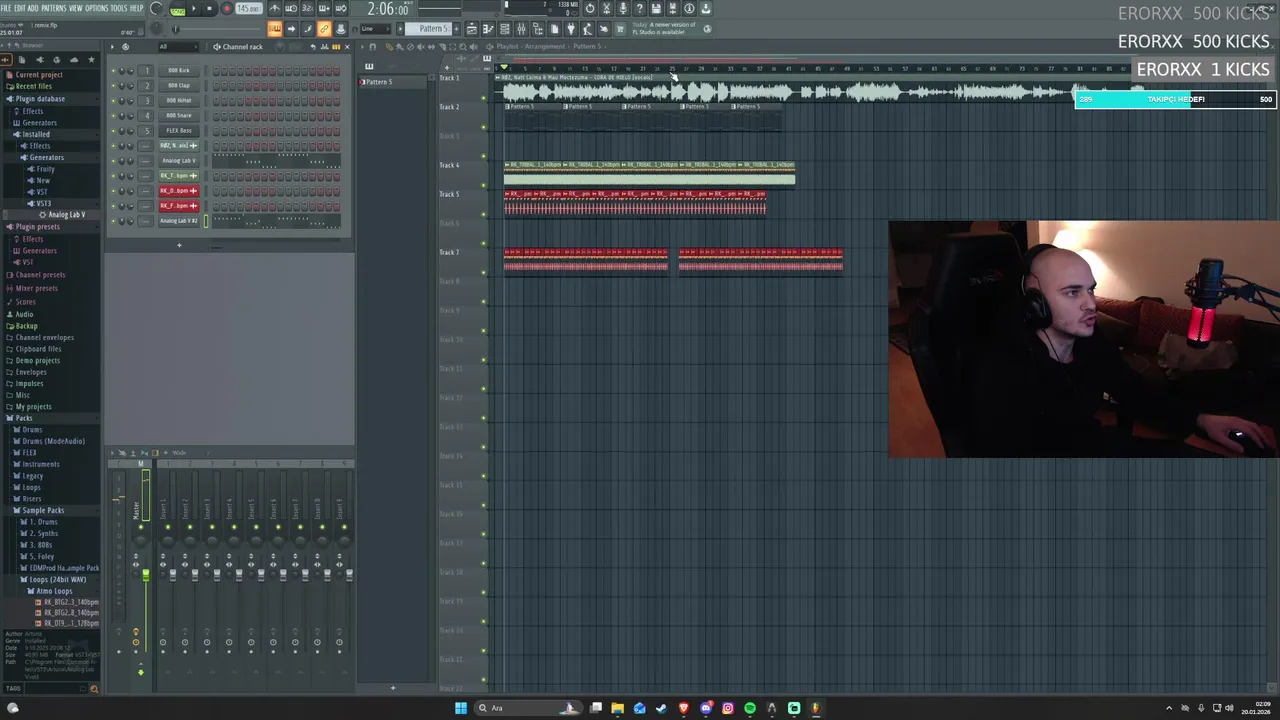Open the Mixer view icon in toolbar
1280x720 pixels.
pos(521,28)
